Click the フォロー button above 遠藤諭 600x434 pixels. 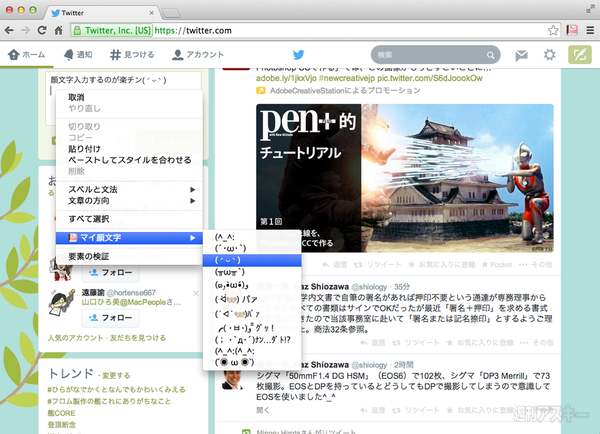coord(110,272)
